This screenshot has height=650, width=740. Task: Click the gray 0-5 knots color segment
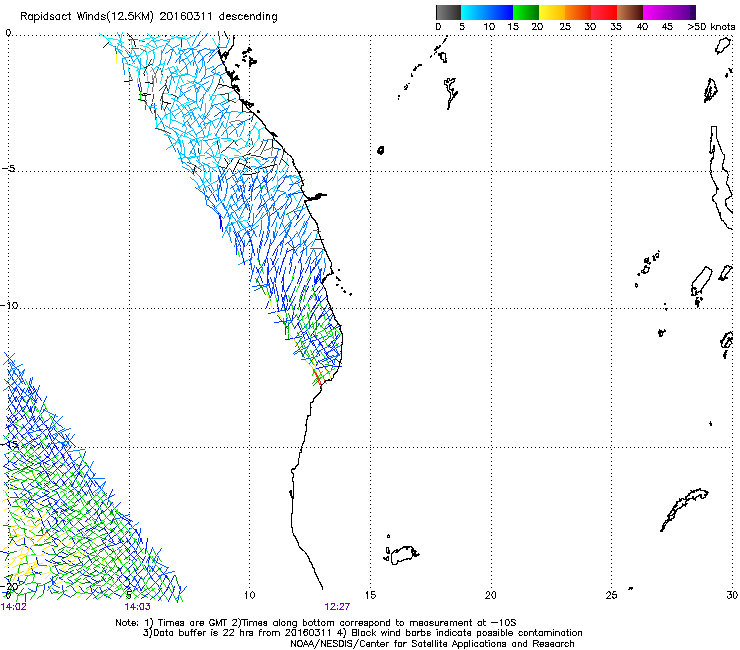pyautogui.click(x=448, y=12)
